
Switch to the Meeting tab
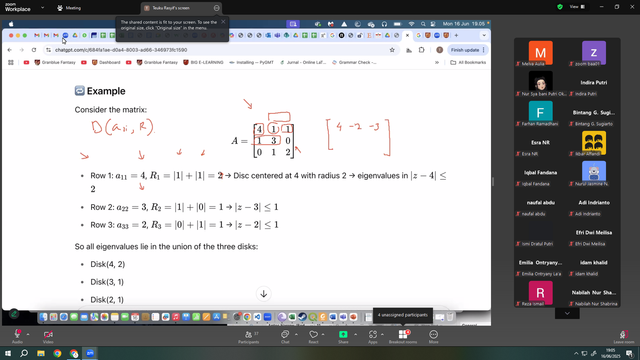click(69, 8)
